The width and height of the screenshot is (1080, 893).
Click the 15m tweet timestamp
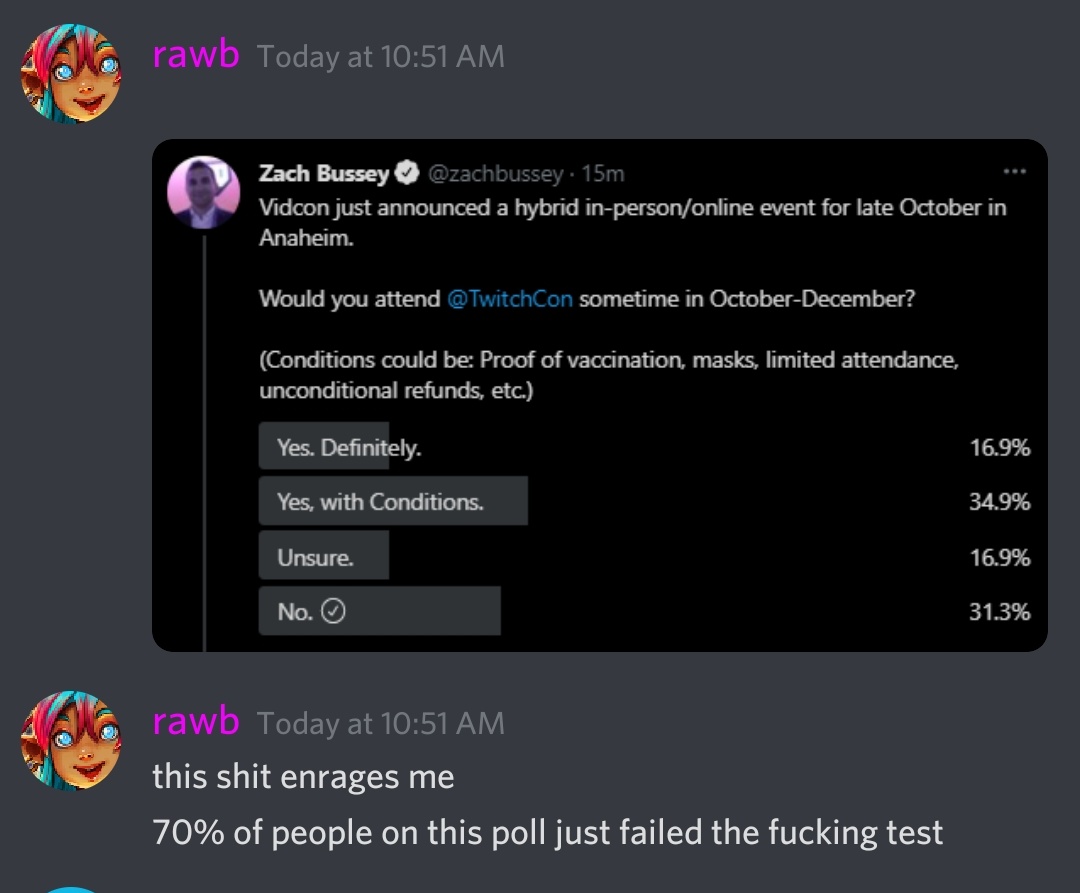coord(603,174)
